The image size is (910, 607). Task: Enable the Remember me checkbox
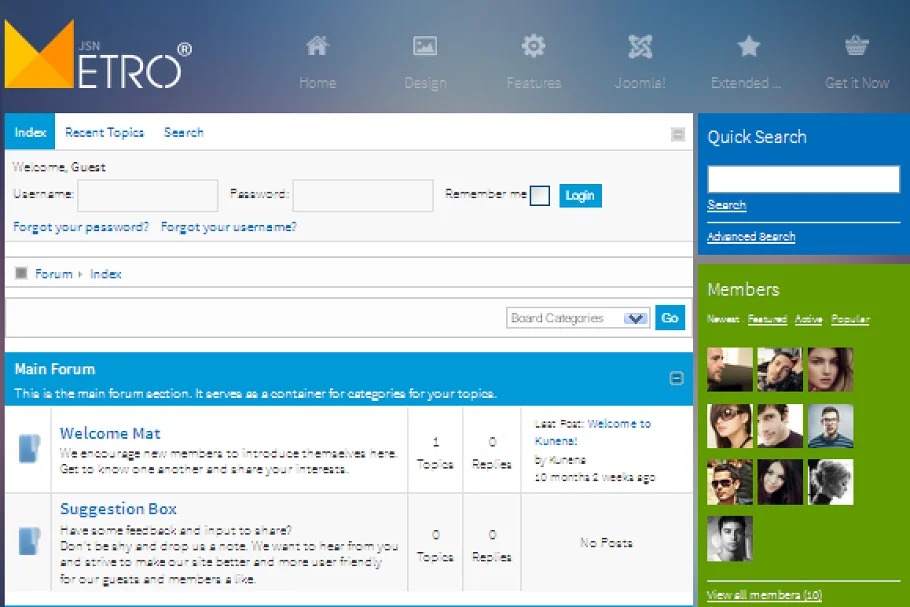[540, 196]
